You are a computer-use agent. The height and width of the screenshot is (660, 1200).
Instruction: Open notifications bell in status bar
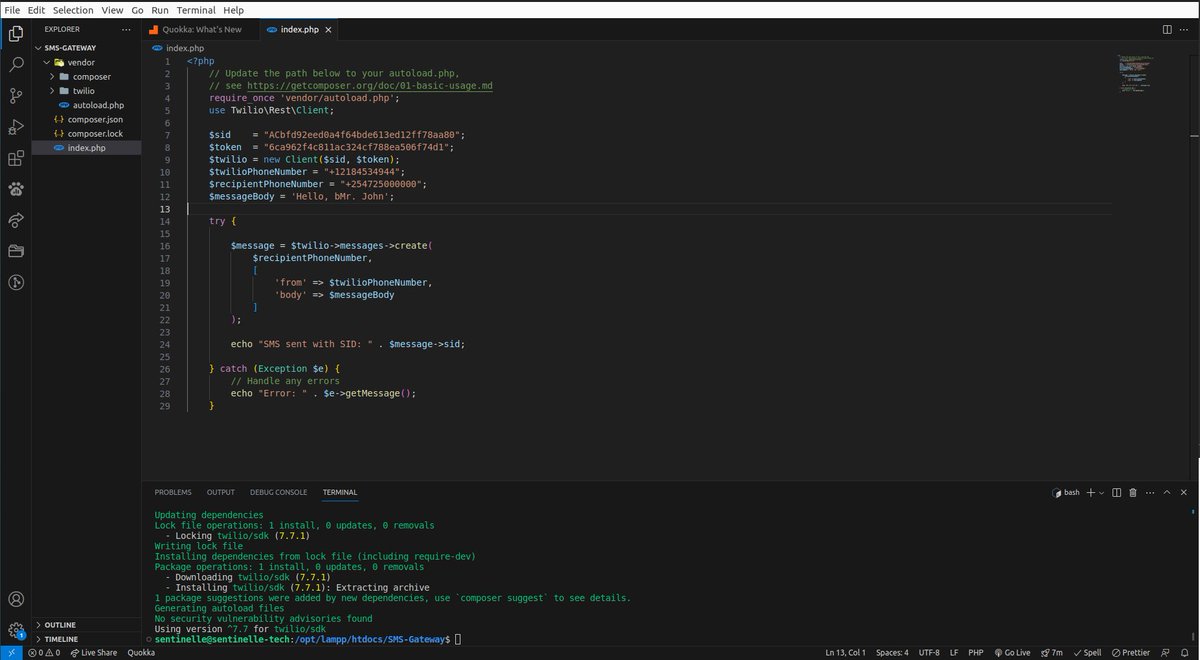pyautogui.click(x=1186, y=652)
